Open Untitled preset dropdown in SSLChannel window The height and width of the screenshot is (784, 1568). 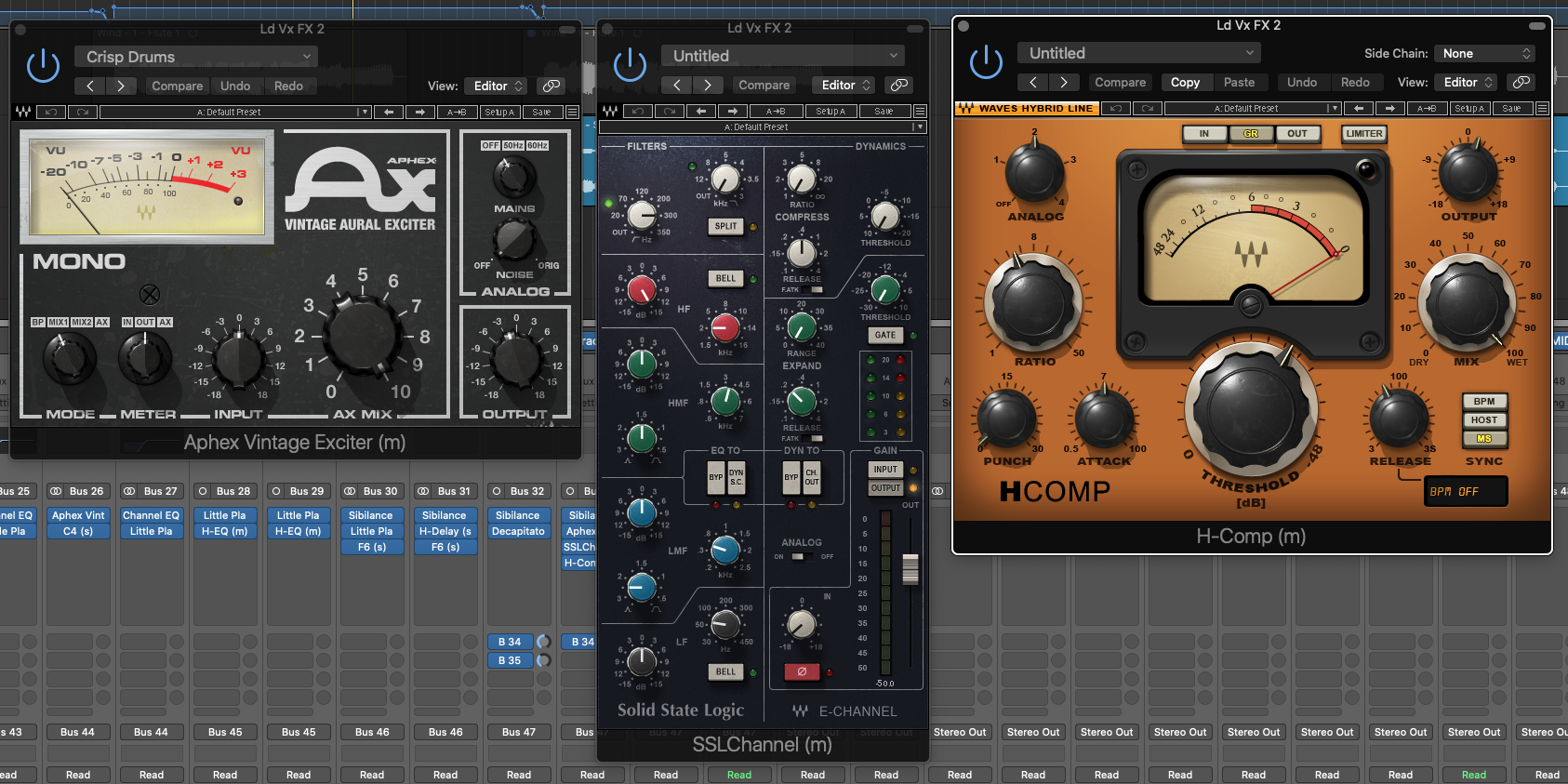point(783,56)
